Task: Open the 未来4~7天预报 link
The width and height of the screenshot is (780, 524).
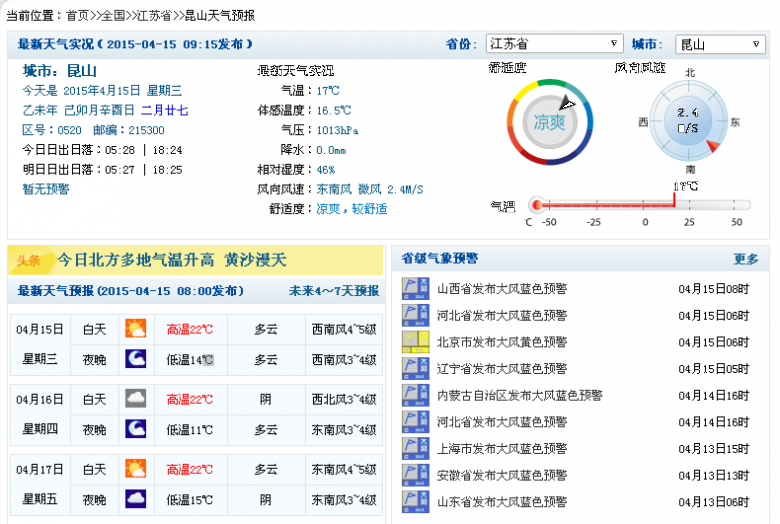Action: click(x=334, y=291)
